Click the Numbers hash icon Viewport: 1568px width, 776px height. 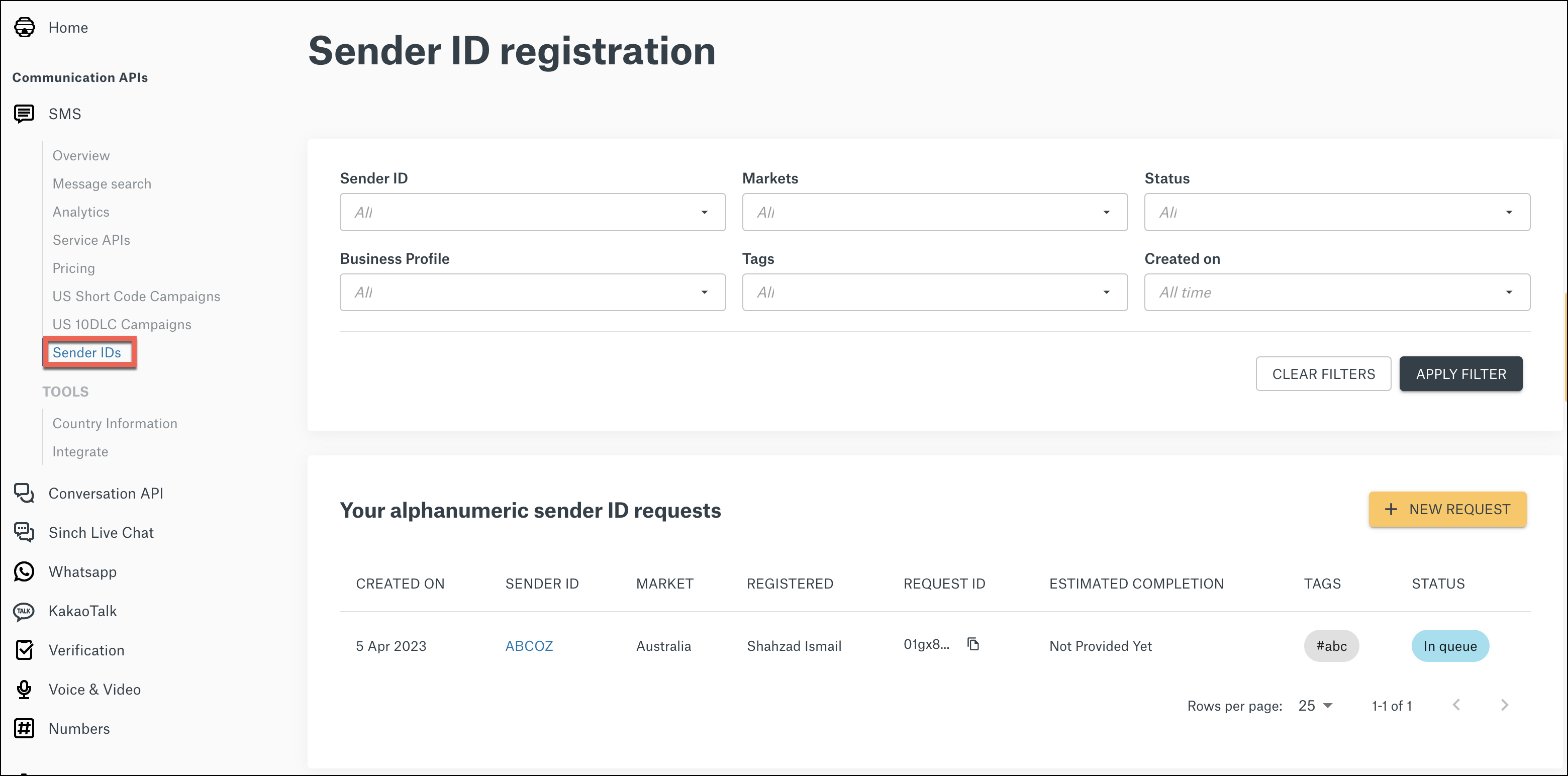coord(24,728)
